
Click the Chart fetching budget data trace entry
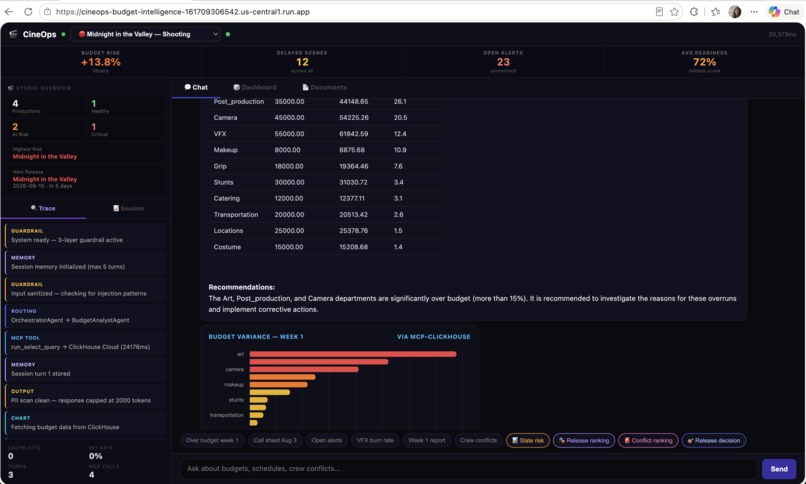86,422
